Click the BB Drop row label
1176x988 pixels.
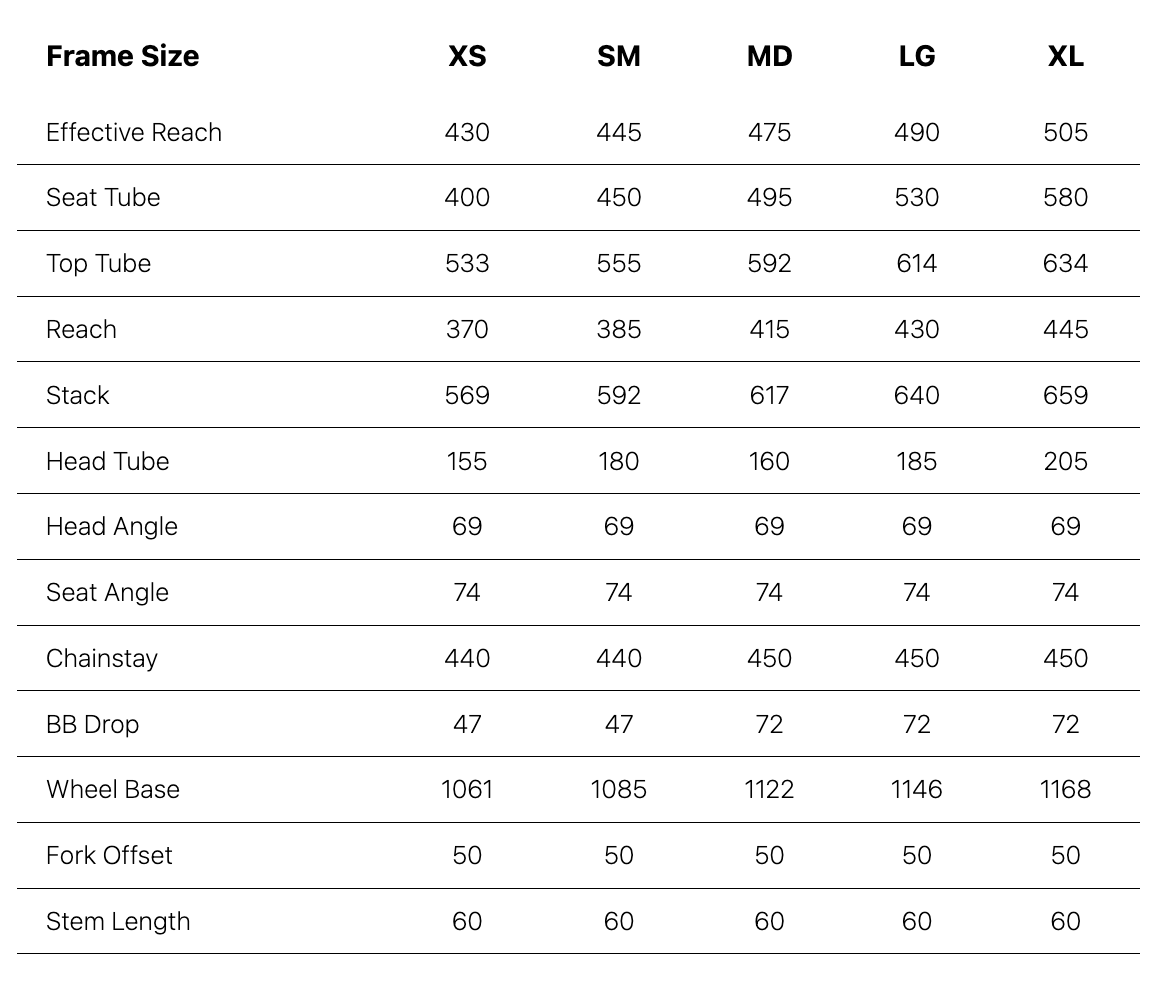(92, 724)
